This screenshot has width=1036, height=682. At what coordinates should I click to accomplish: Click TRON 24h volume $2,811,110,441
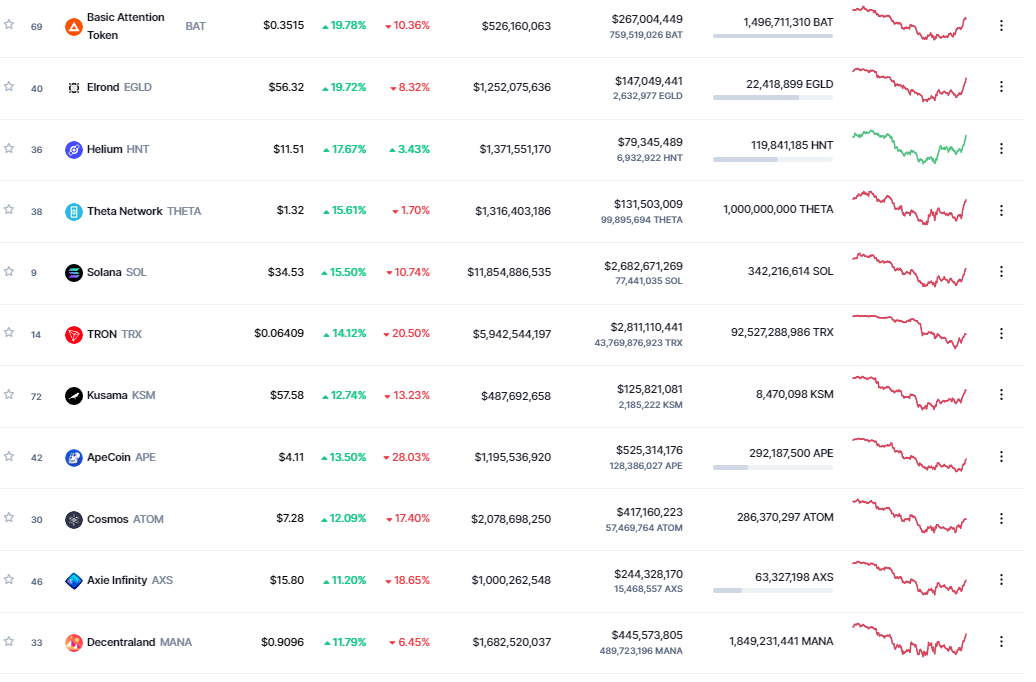point(646,327)
